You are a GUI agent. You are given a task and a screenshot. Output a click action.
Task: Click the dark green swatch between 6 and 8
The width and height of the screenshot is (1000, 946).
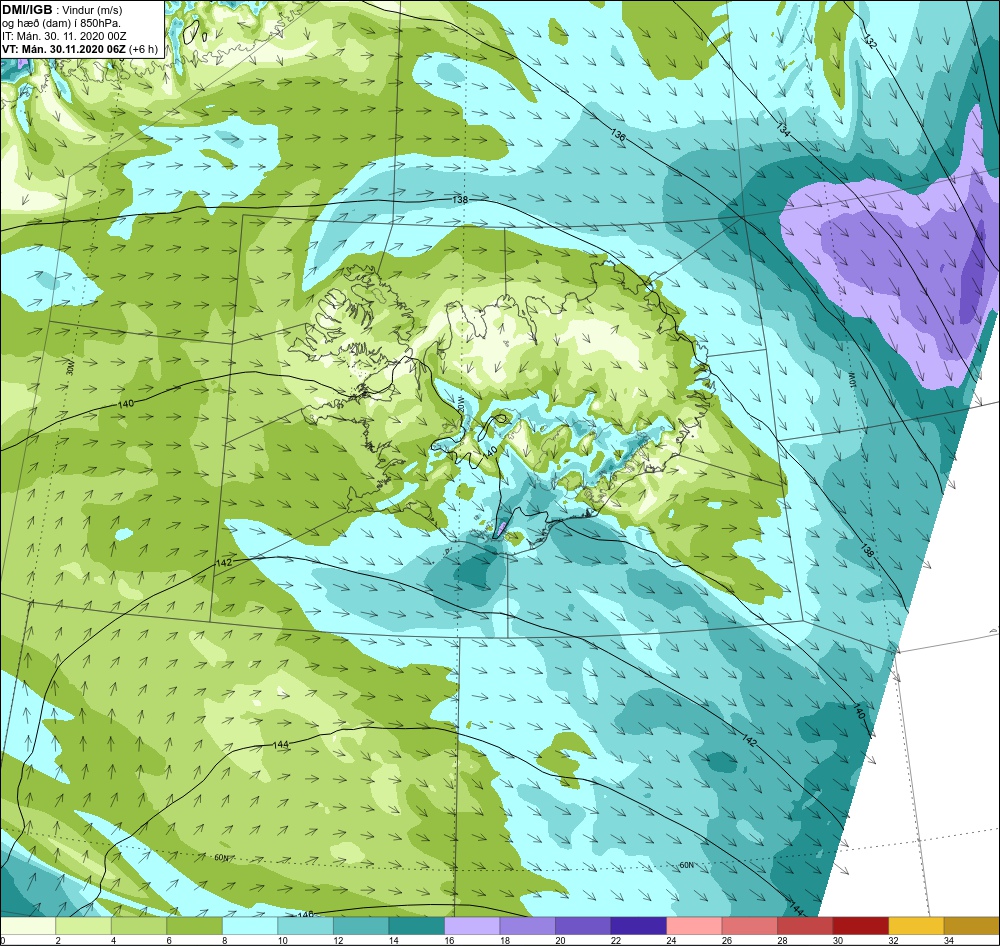pyautogui.click(x=195, y=926)
